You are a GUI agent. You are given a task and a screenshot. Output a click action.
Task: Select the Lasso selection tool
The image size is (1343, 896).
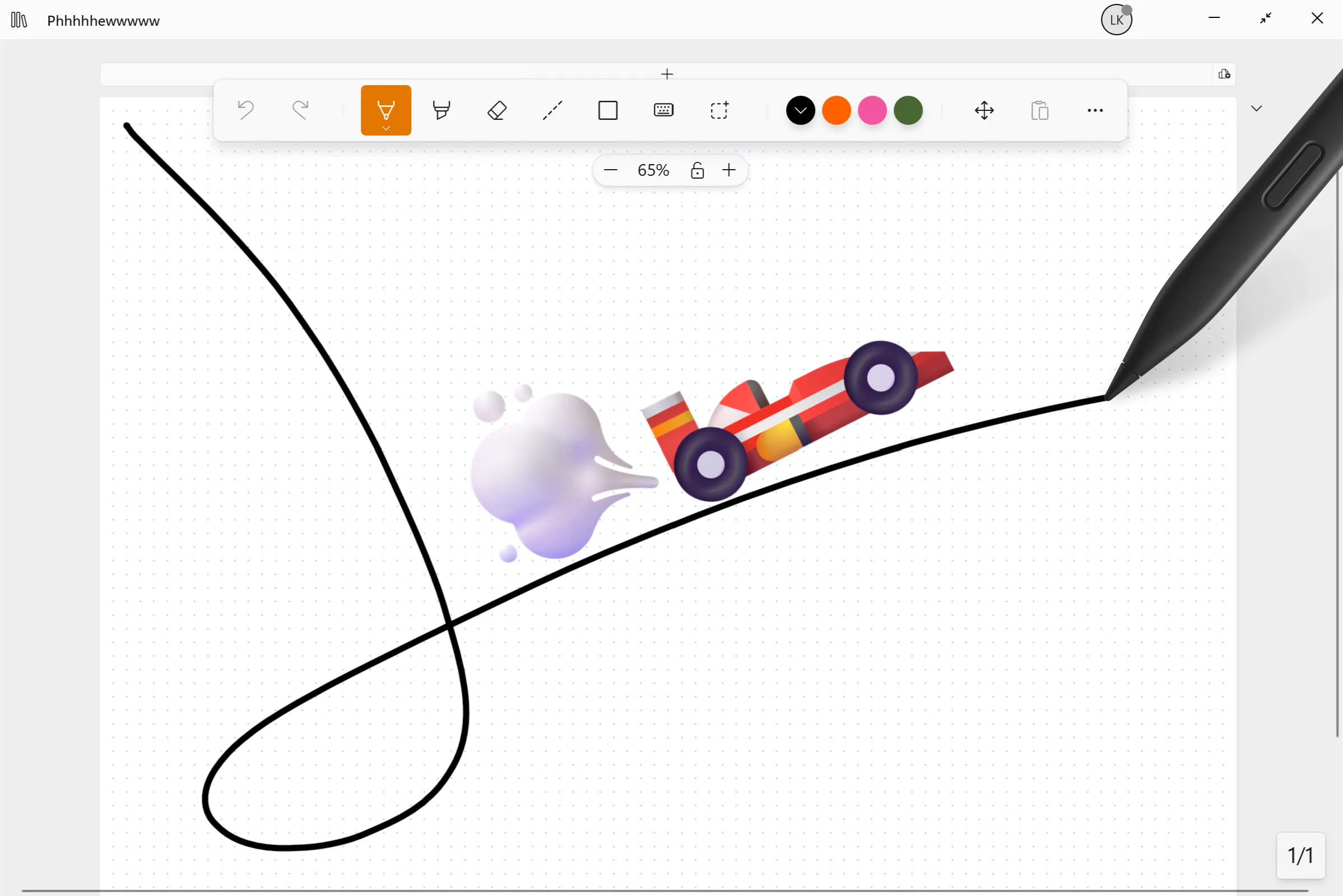[719, 110]
